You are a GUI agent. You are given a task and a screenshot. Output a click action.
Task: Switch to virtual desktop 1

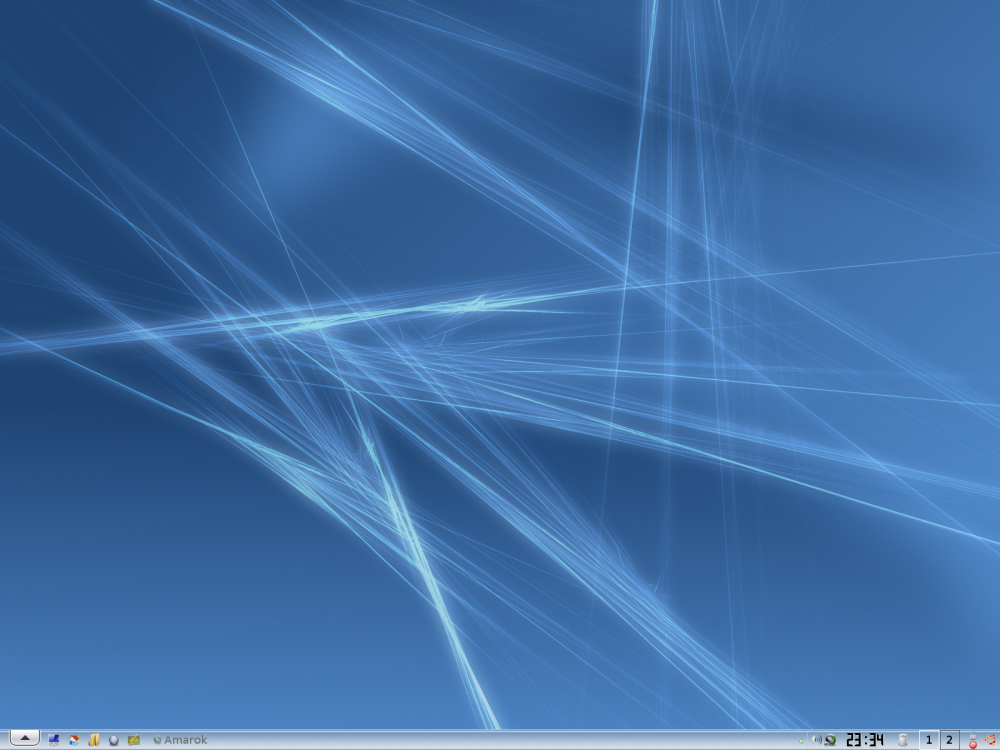[929, 740]
